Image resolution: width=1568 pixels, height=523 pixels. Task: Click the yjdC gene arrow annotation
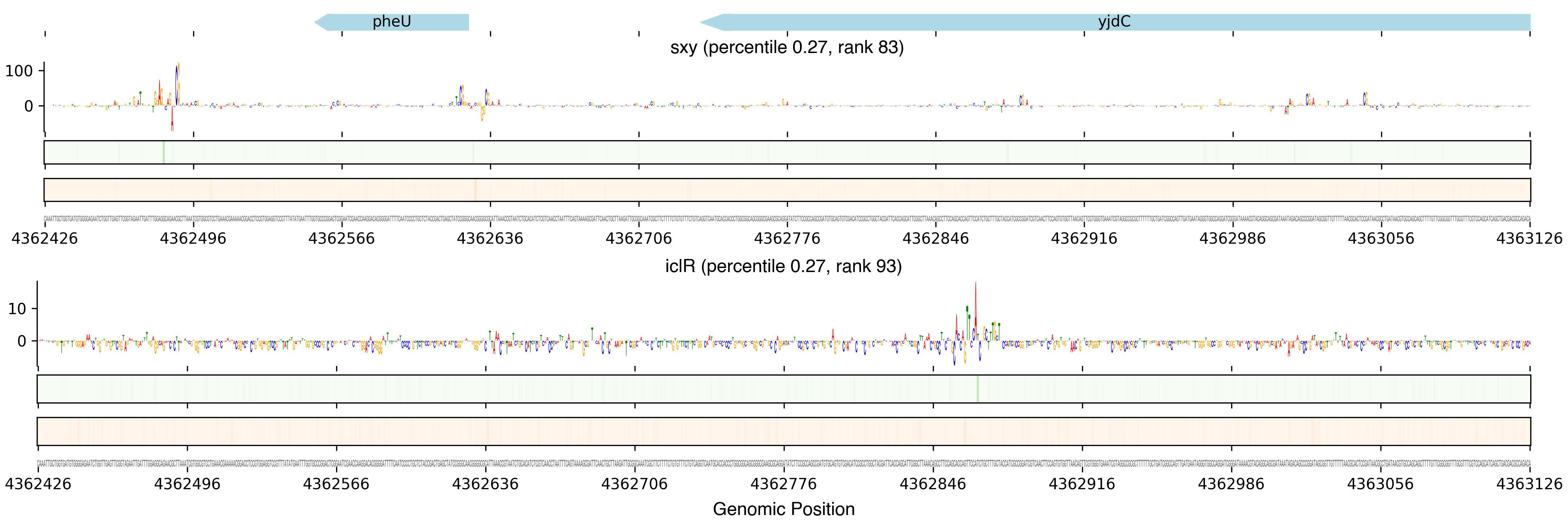pos(1114,22)
